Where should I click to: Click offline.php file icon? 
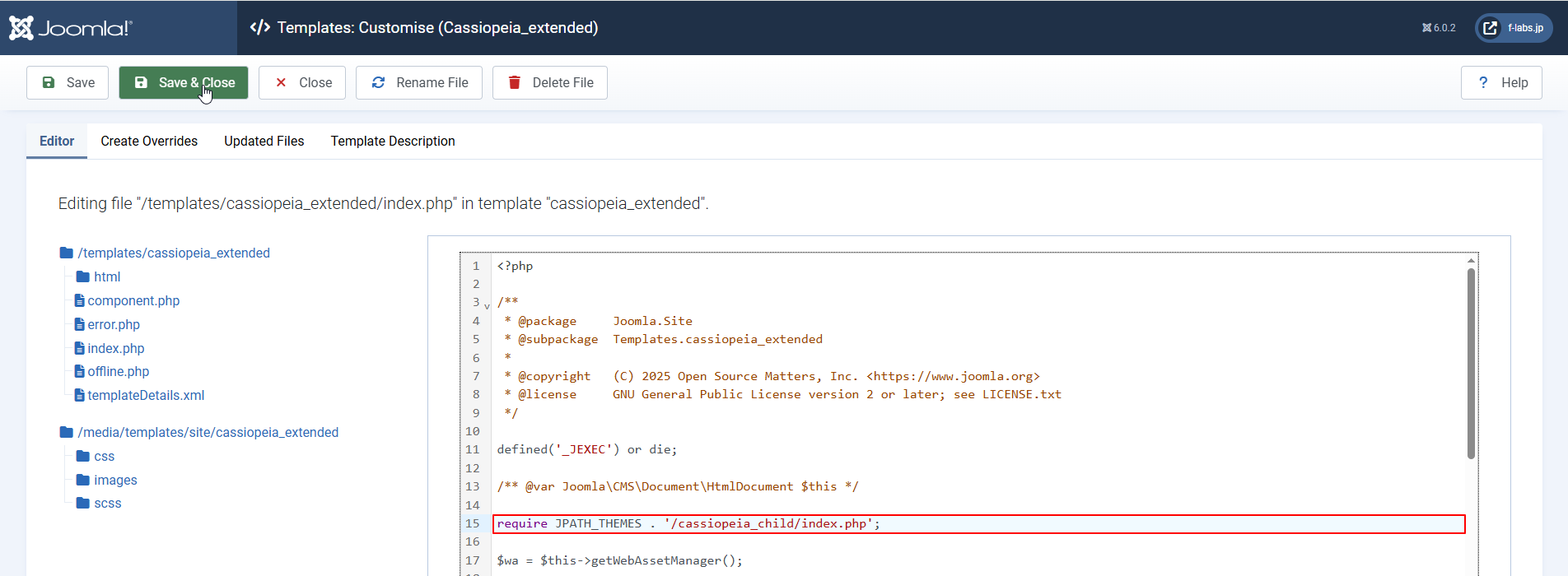click(x=79, y=371)
